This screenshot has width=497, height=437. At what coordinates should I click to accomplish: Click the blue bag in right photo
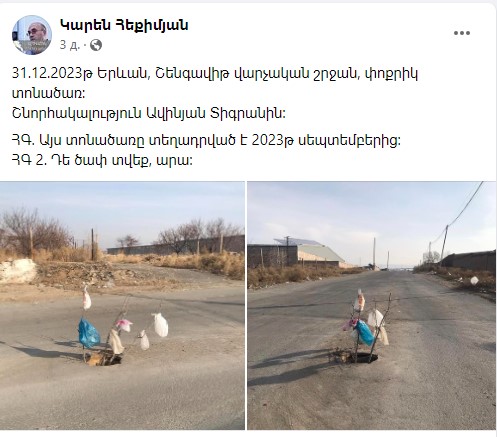(364, 333)
